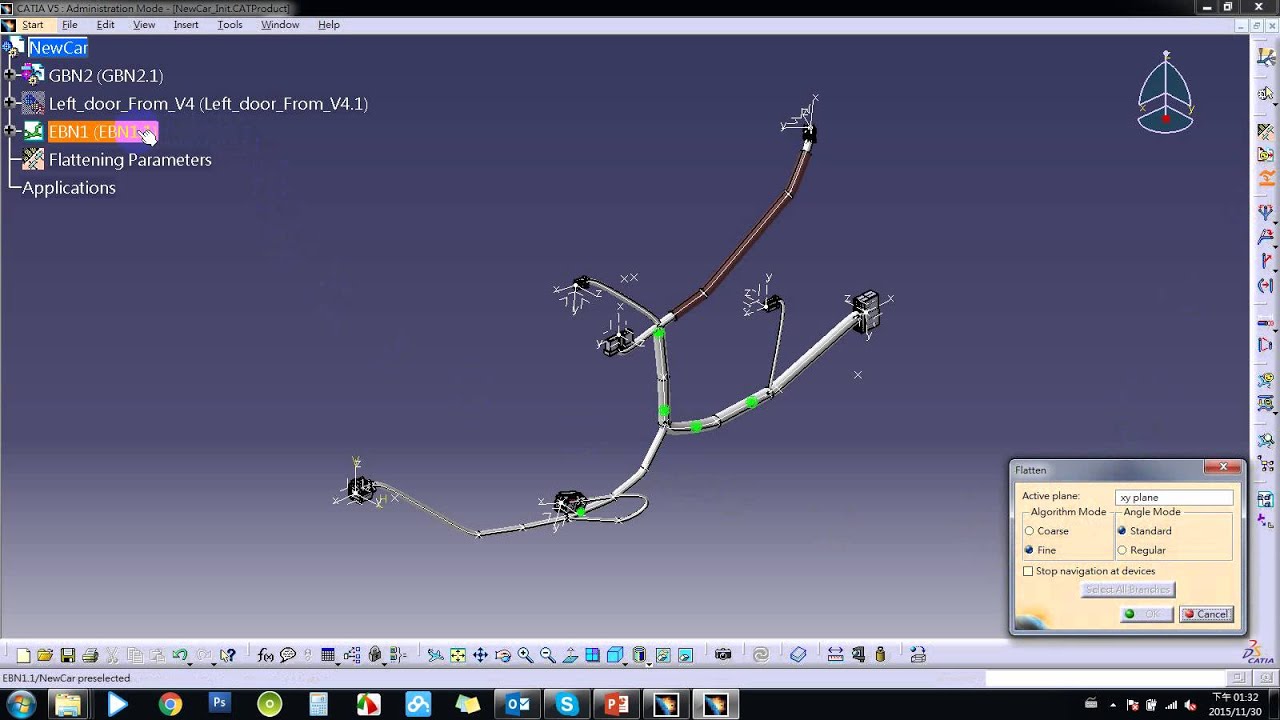1280x720 pixels.
Task: Click the Zoom In magnifier icon
Action: pos(525,655)
